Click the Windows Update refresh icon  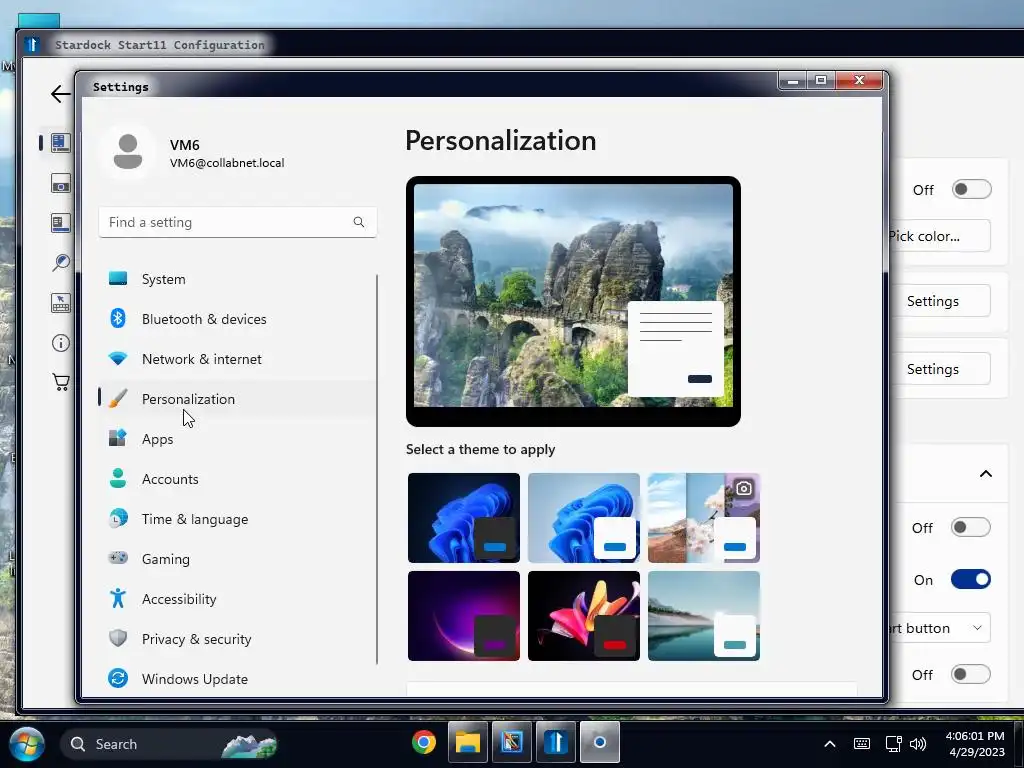coord(118,679)
